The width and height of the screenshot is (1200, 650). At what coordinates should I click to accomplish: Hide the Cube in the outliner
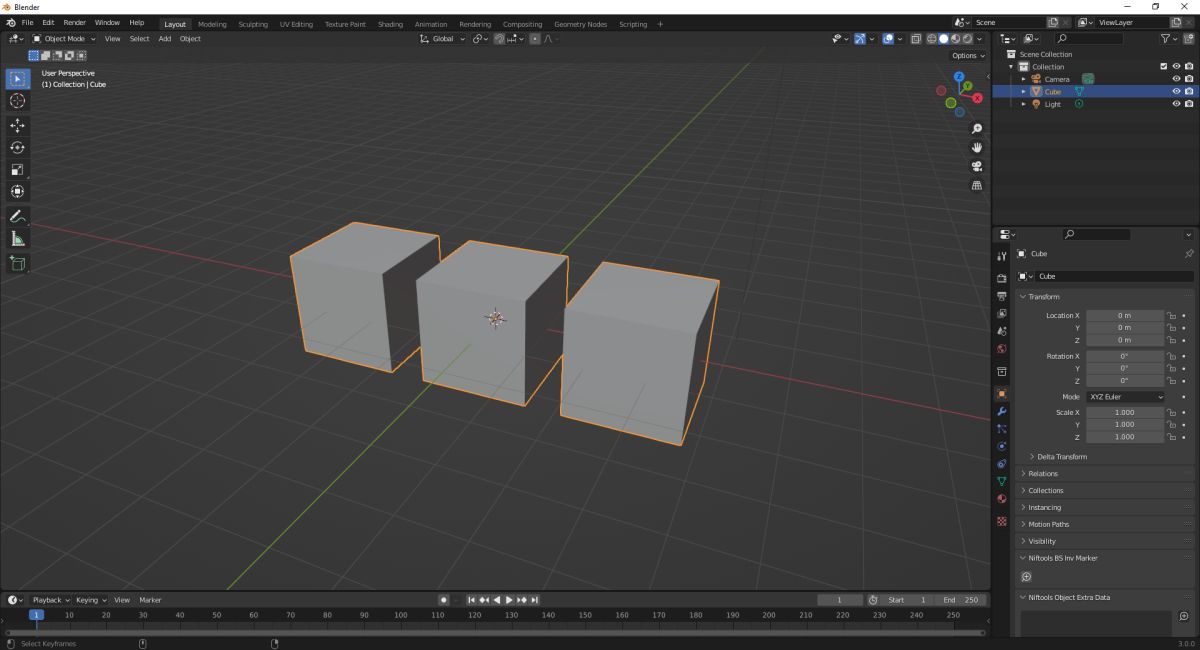click(x=1176, y=91)
